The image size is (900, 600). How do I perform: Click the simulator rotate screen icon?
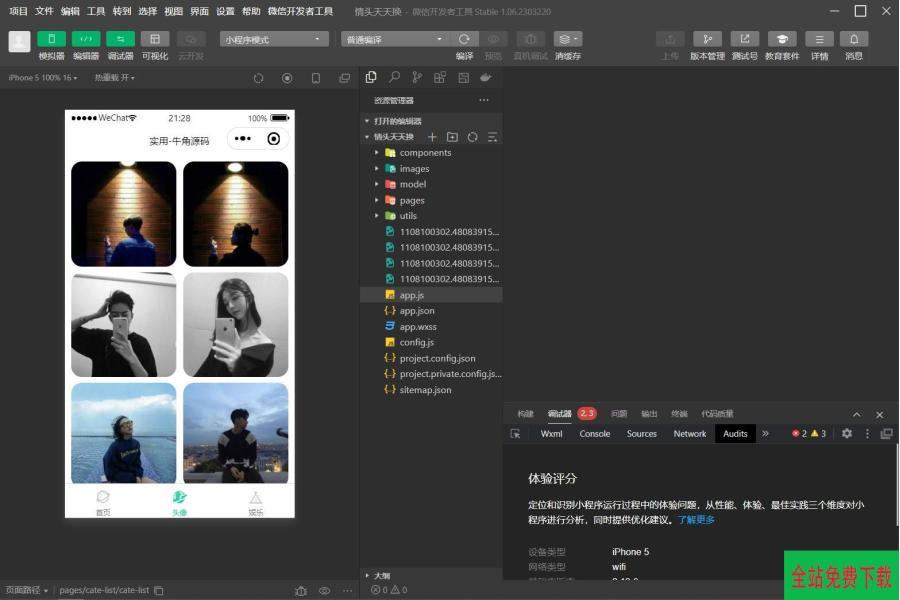[258, 78]
